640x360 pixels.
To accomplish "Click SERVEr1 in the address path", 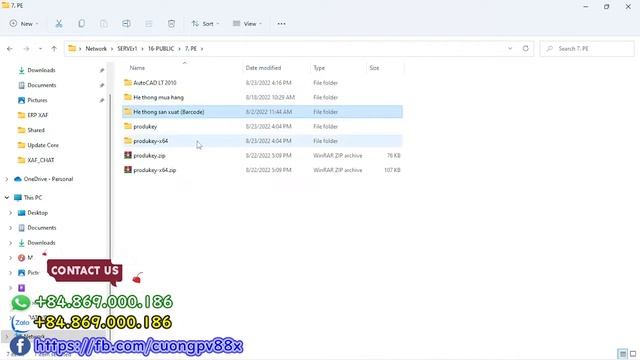I will tap(127, 49).
